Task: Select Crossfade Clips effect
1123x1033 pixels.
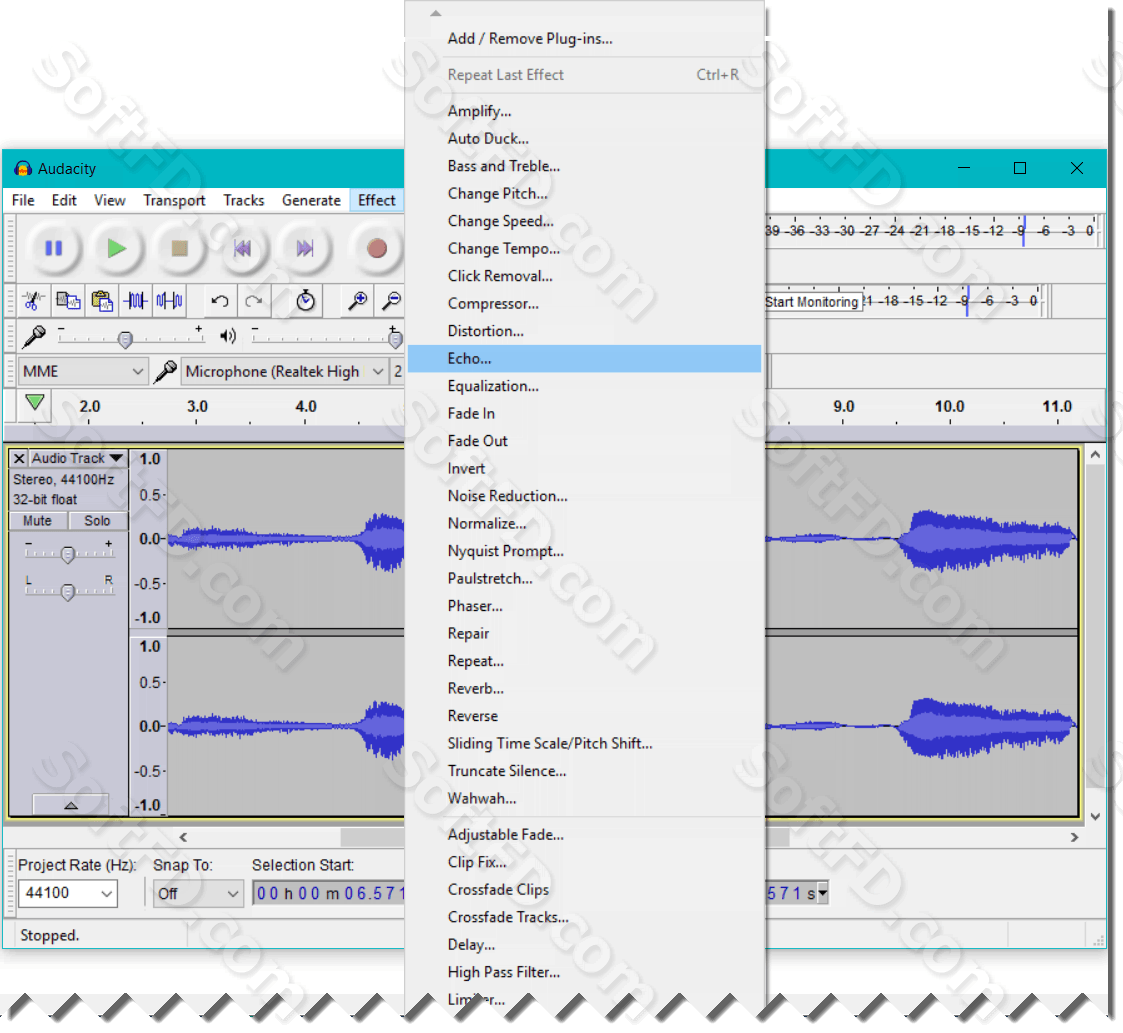Action: pos(584,890)
